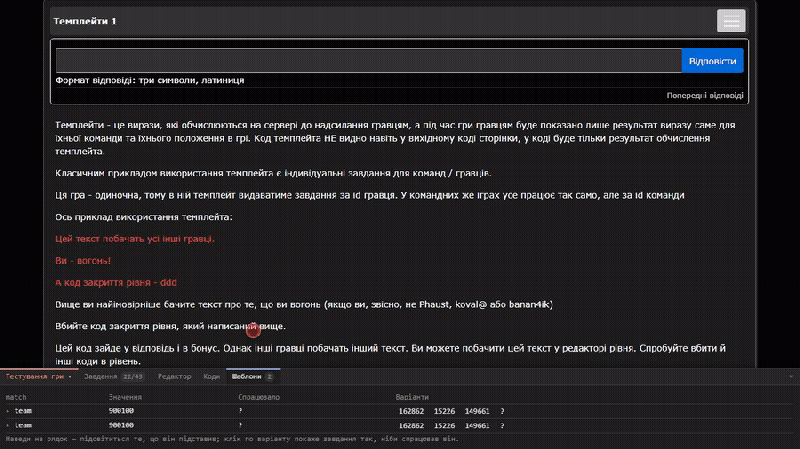The width and height of the screenshot is (800, 449).
Task: Select variant 149661 in the second row
Action: pyautogui.click(x=477, y=425)
